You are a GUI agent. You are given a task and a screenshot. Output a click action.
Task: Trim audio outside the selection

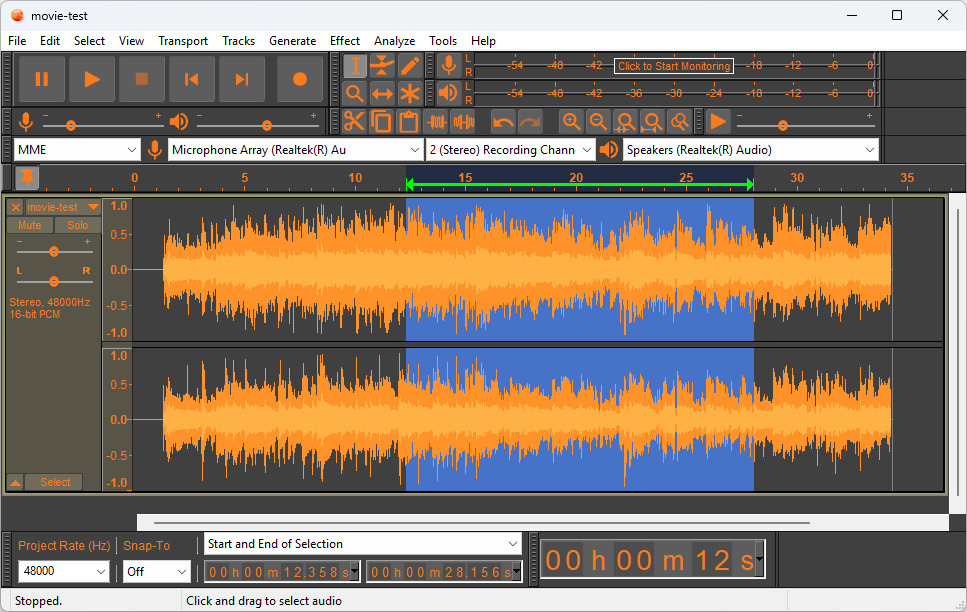tap(436, 122)
